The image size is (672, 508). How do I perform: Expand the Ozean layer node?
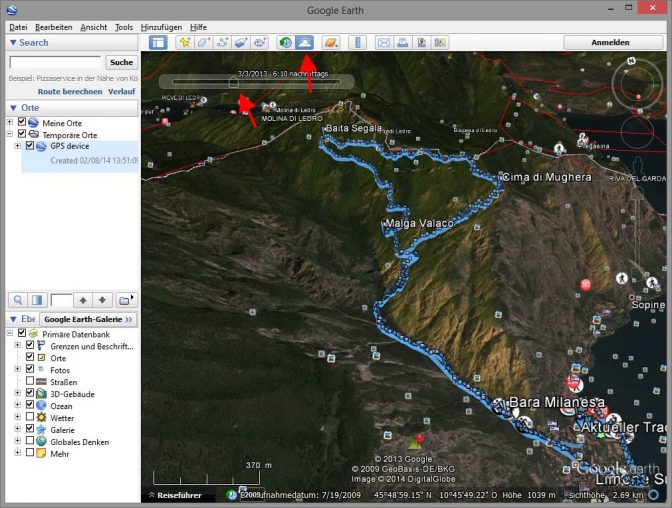(18, 406)
